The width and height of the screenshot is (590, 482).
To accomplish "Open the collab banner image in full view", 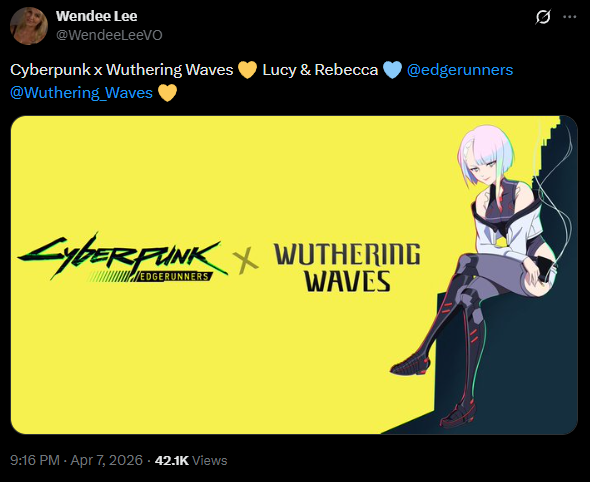I will [x=294, y=275].
